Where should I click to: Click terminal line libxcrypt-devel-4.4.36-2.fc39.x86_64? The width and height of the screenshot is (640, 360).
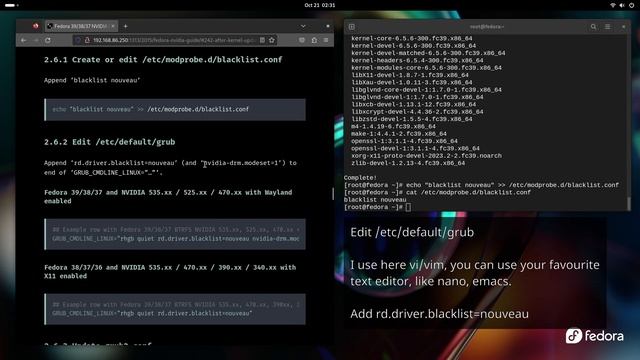[x=417, y=112]
